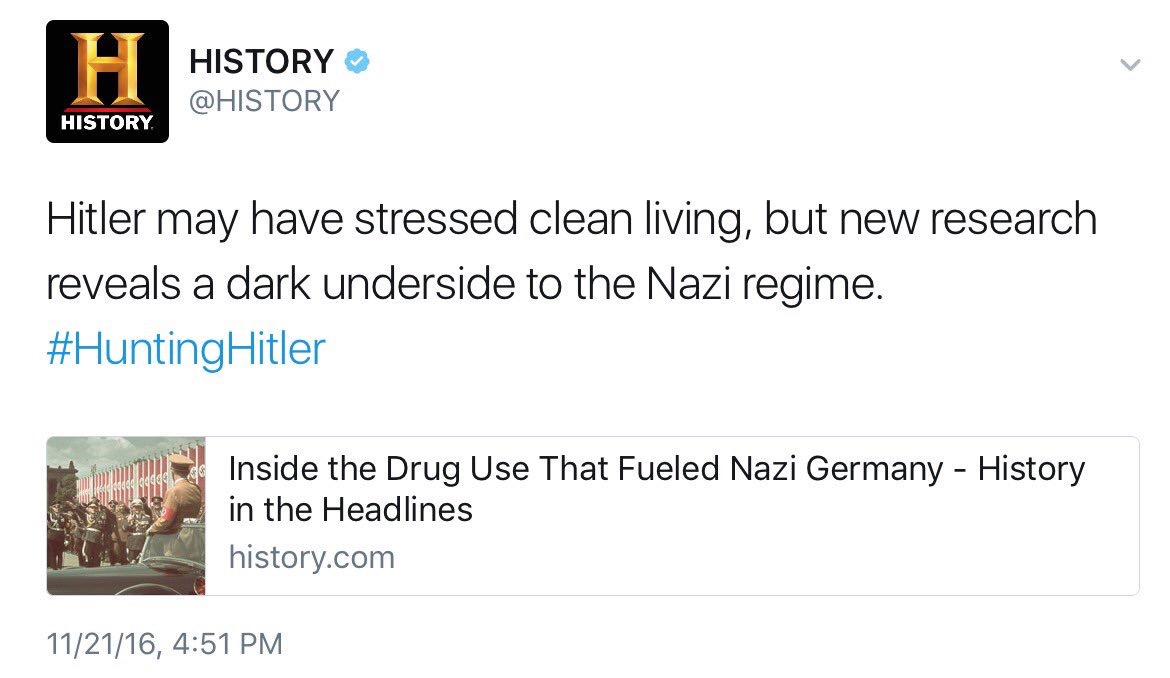1170x678 pixels.
Task: Open the link preview thumbnail image
Action: pos(126,516)
